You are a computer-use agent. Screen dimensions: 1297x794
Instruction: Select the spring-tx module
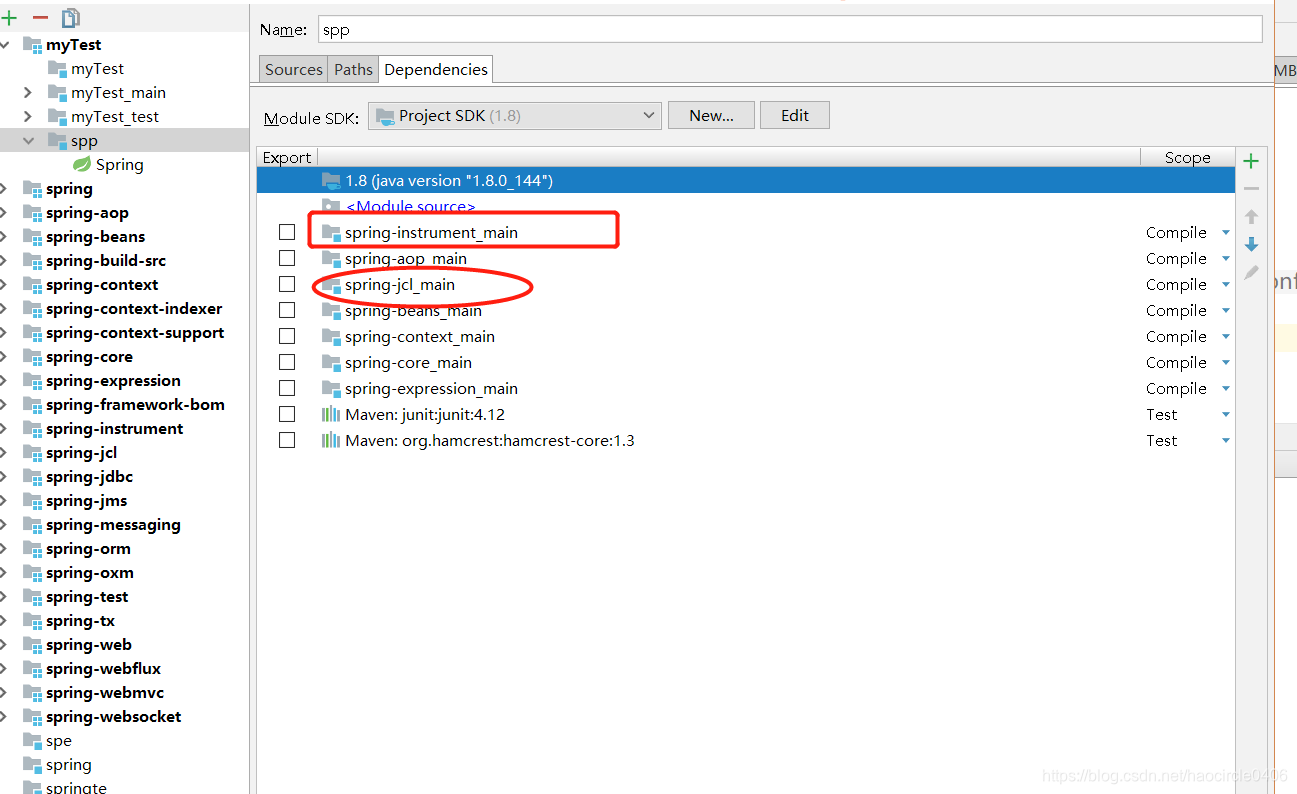click(x=80, y=621)
